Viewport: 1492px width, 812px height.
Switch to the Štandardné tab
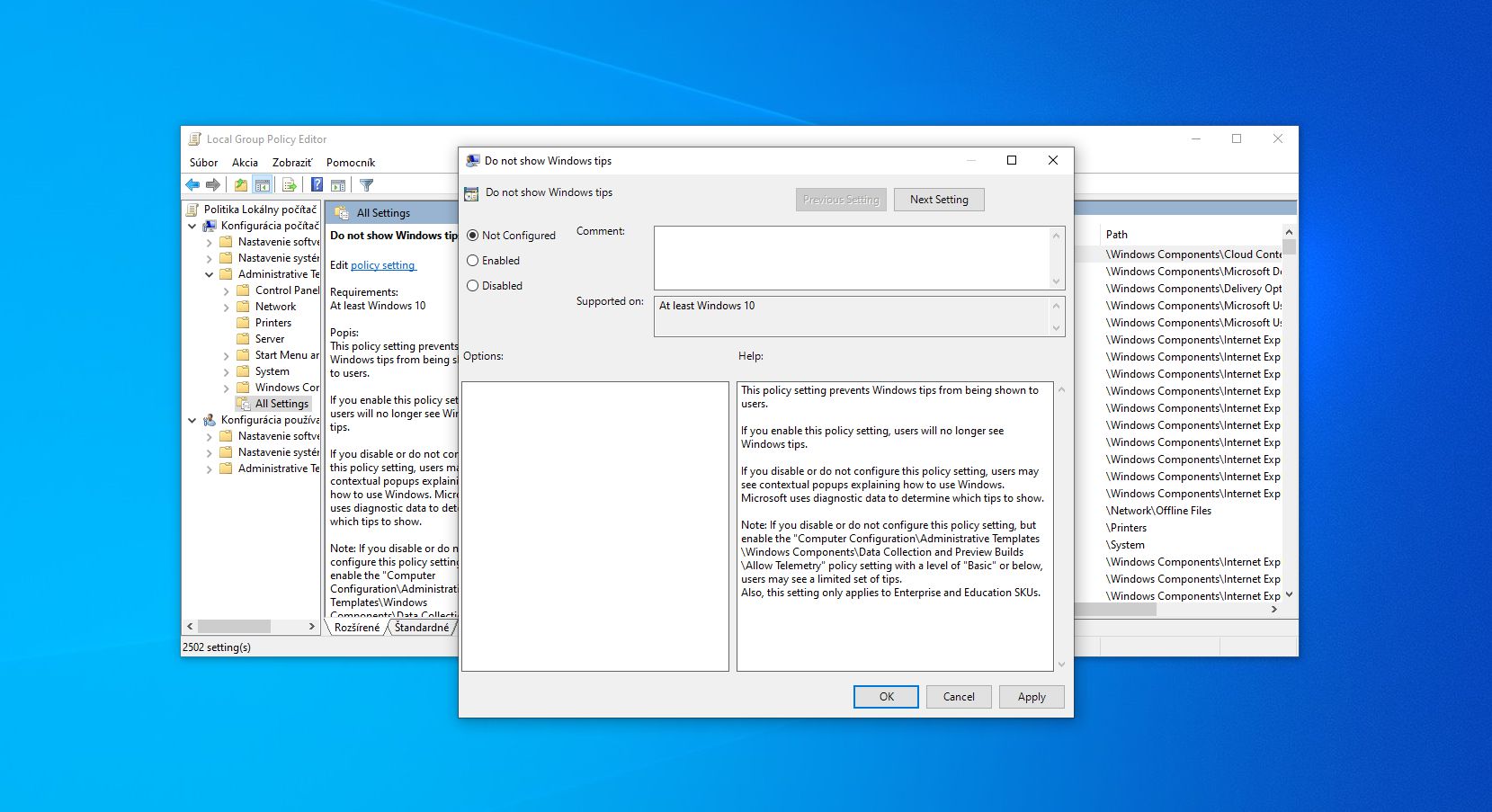click(422, 628)
